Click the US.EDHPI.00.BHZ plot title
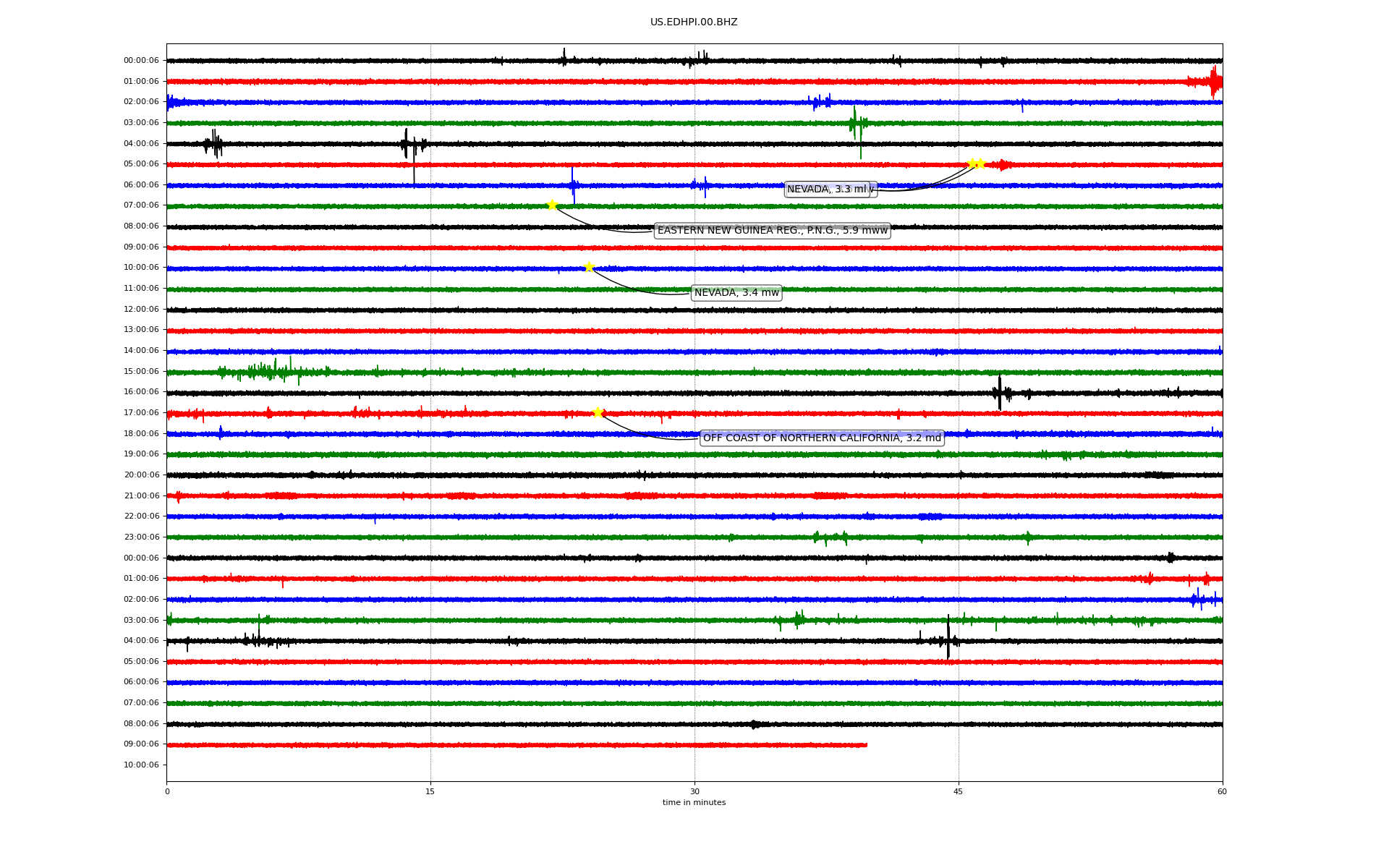Screen dimensions: 1389x868 pos(693,22)
